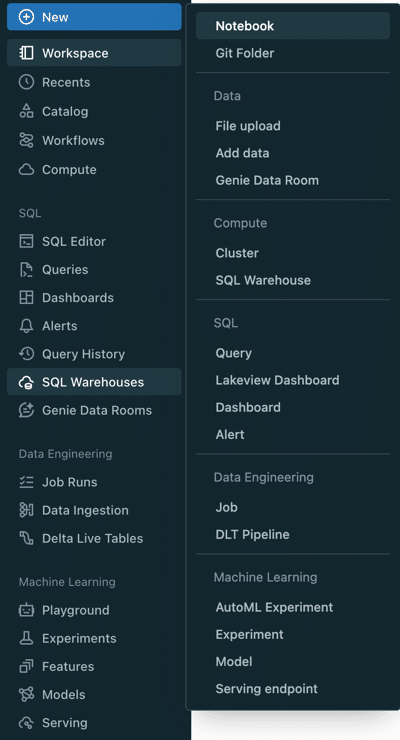This screenshot has height=740, width=400.
Task: Click the SQL Editor terminal icon
Action: [x=26, y=241]
